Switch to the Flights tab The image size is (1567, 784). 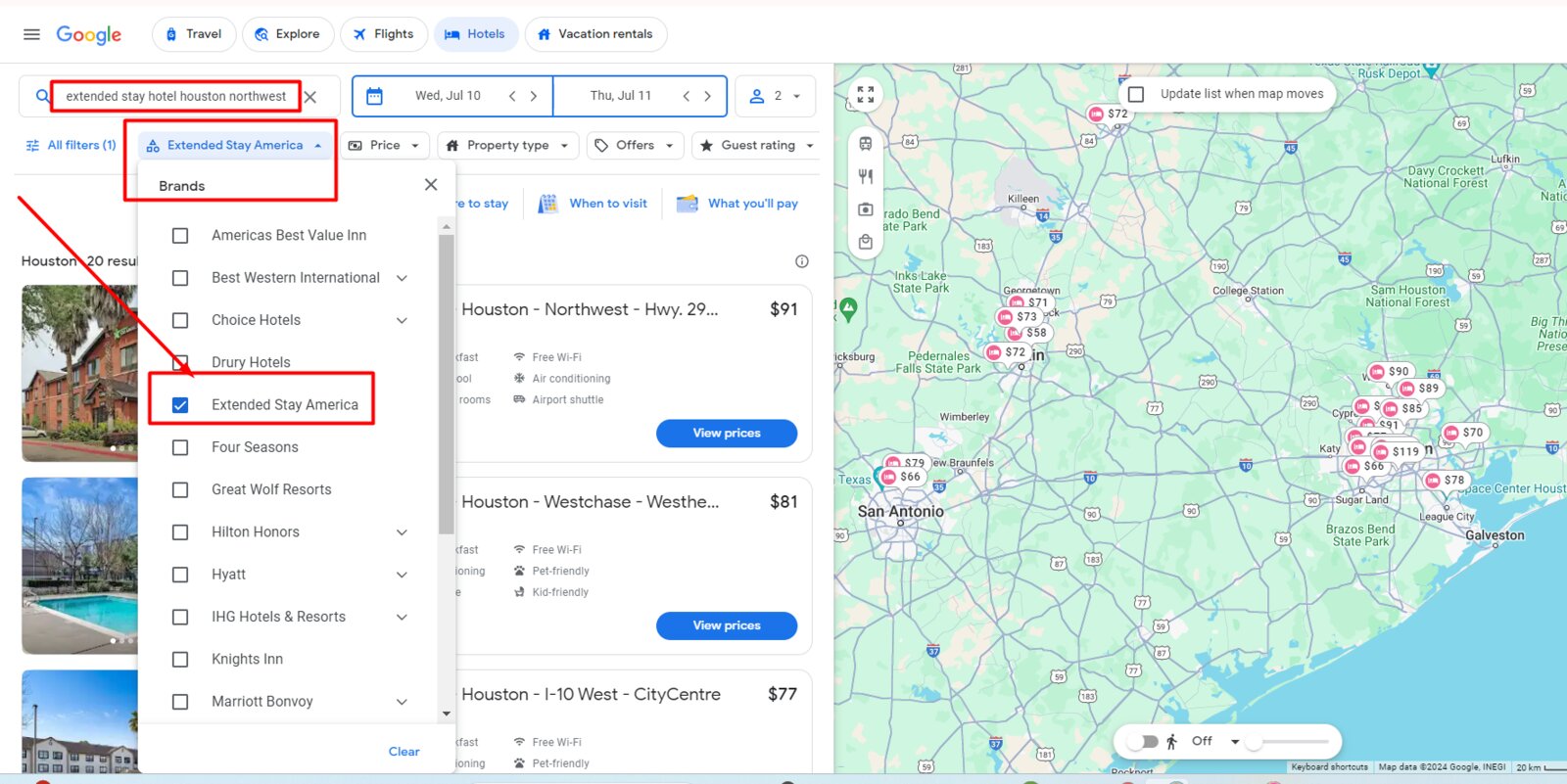click(384, 34)
